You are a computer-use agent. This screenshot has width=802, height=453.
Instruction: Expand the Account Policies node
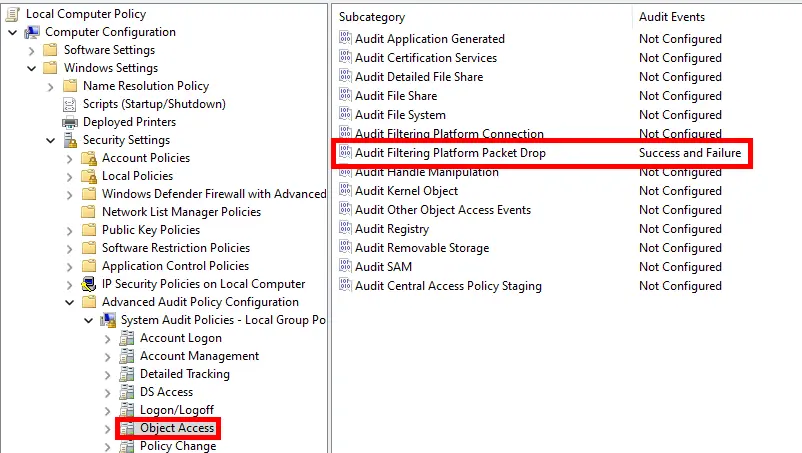[x=70, y=159]
